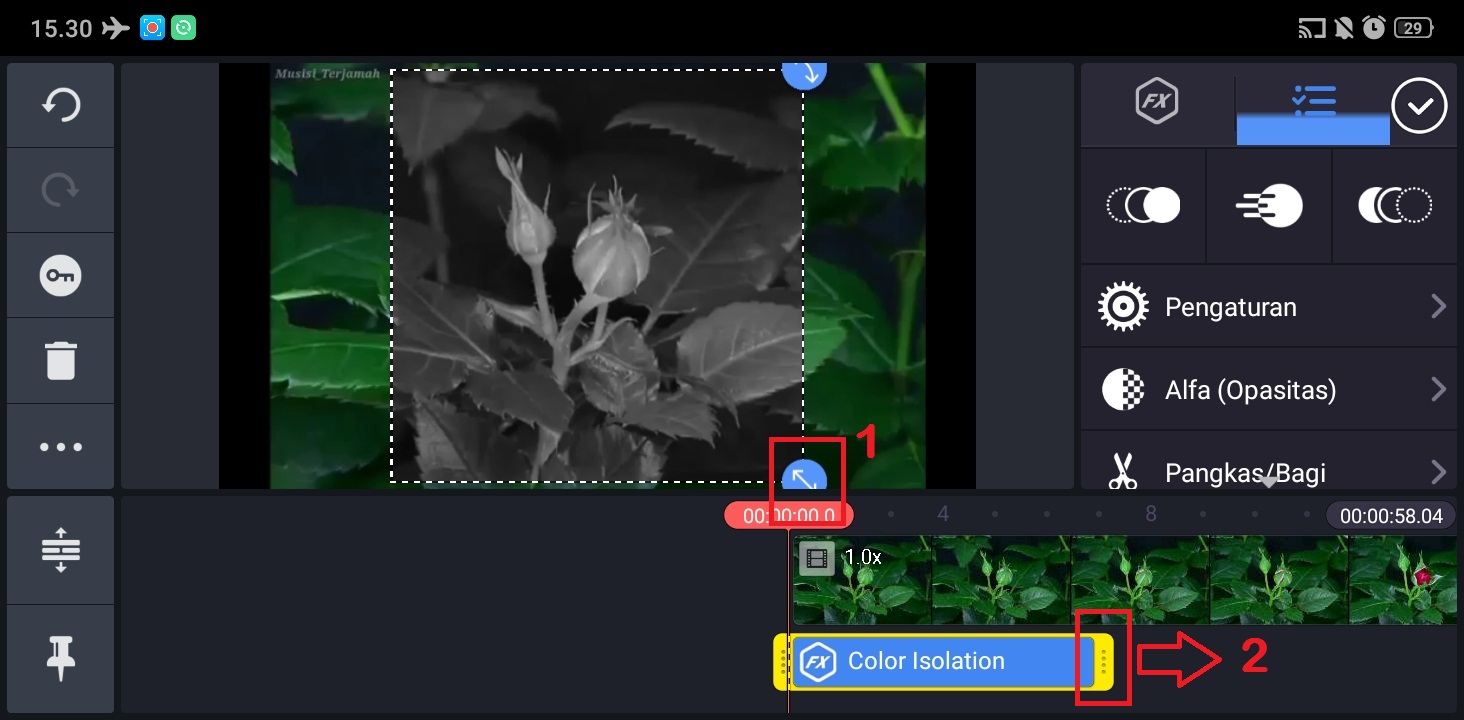
Task: Click the 15.30 clock in status bar
Action: coord(61,28)
